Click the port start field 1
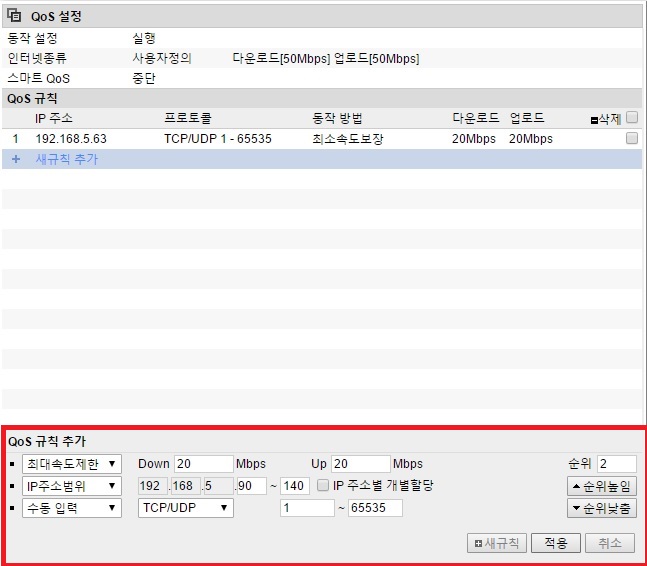The width and height of the screenshot is (647, 566). point(307,507)
